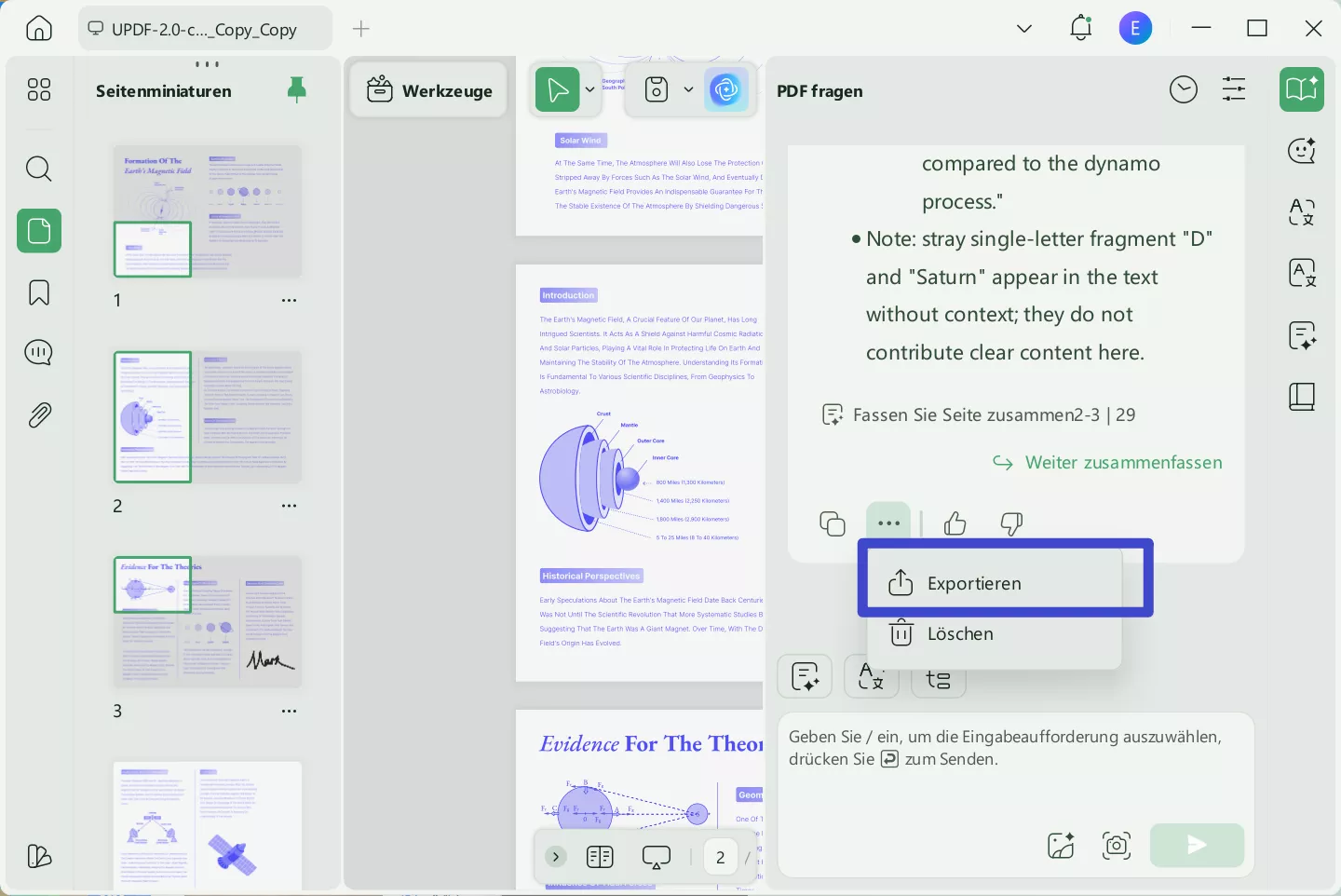Image resolution: width=1341 pixels, height=896 pixels.
Task: Dislike the AI response with thumbs down
Action: (x=1011, y=523)
